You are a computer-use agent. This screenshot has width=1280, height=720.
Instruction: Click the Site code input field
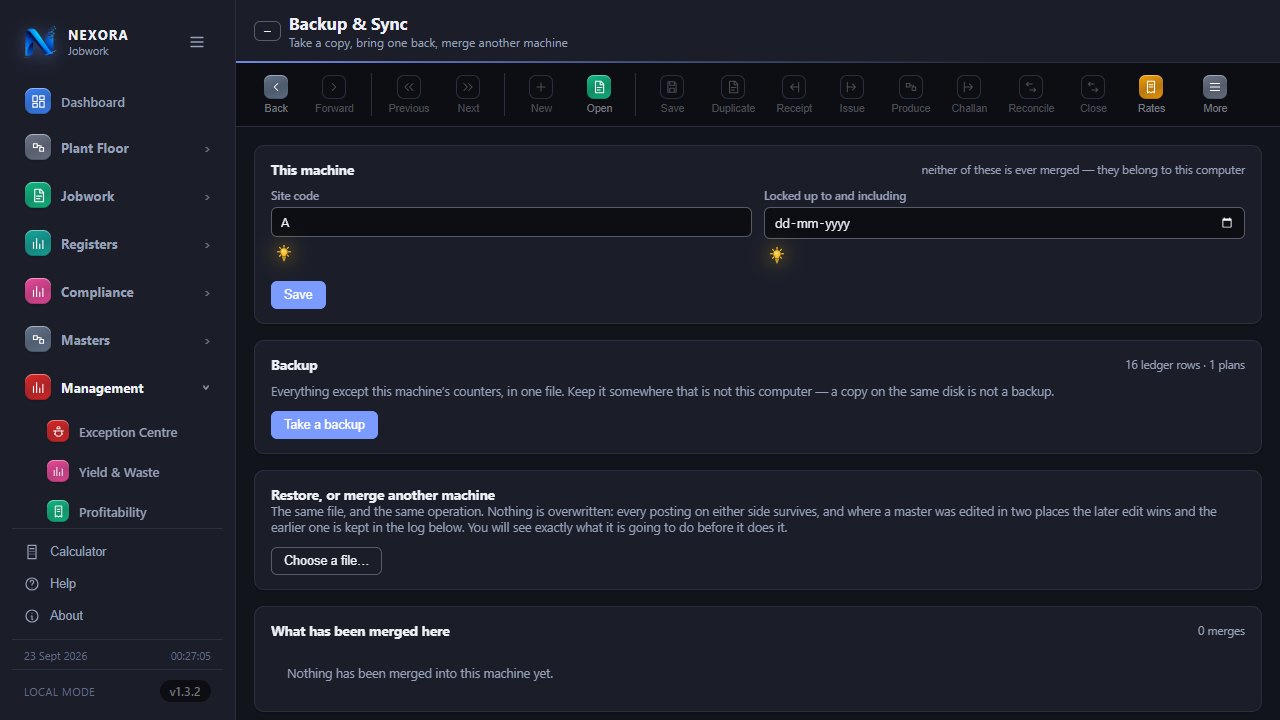[x=511, y=222]
